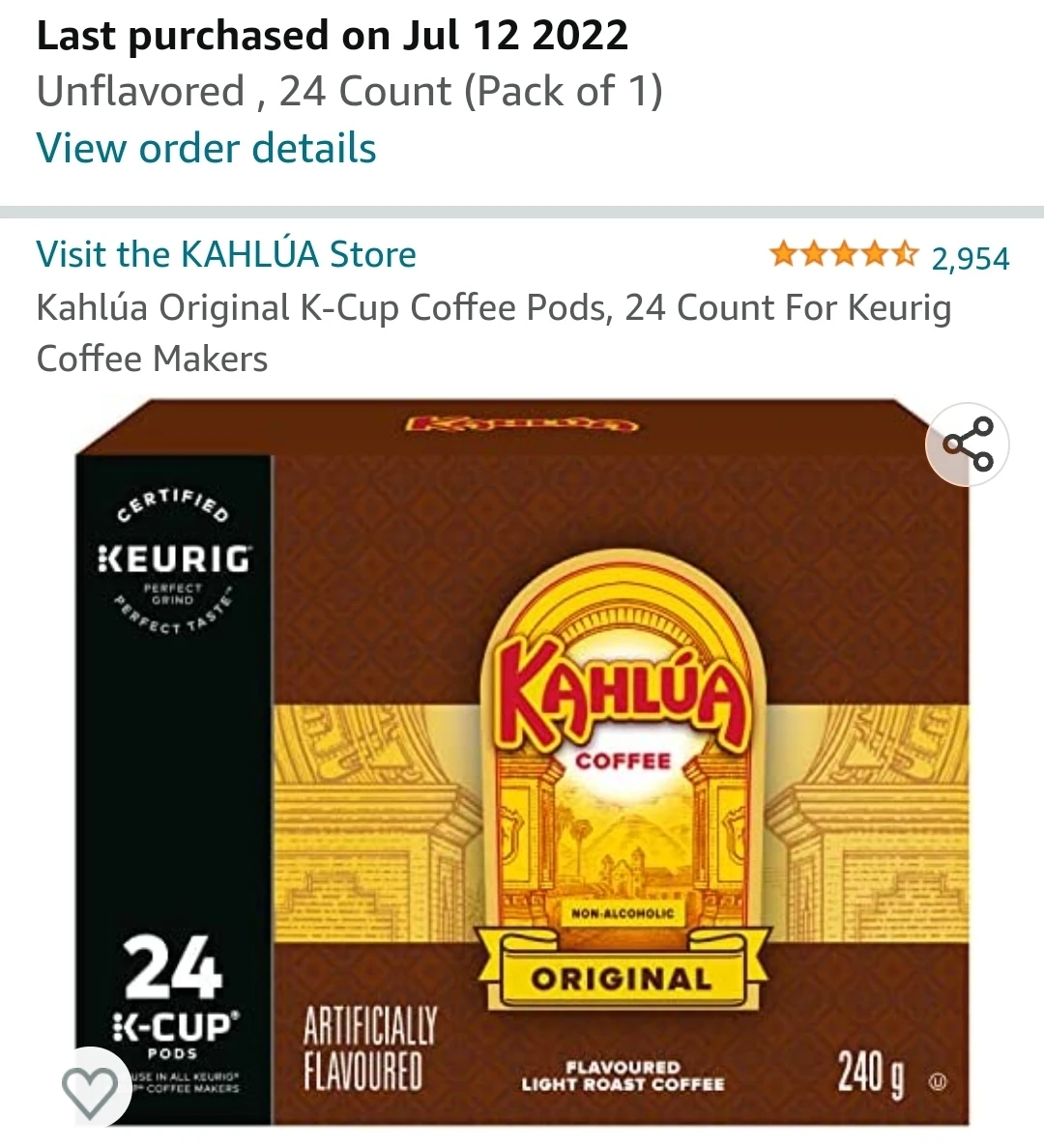Click the Non-Alcoholic label on the box
1044x1148 pixels.
622,913
